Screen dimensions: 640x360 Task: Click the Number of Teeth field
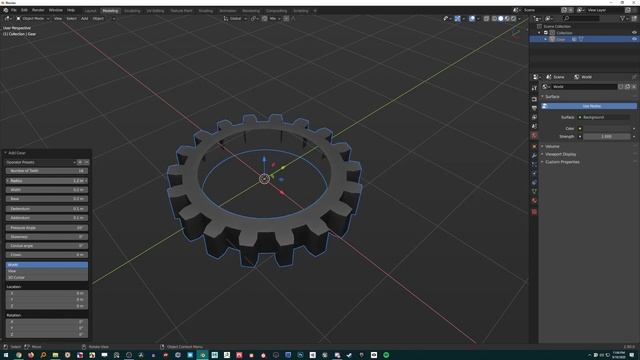[x=47, y=171]
